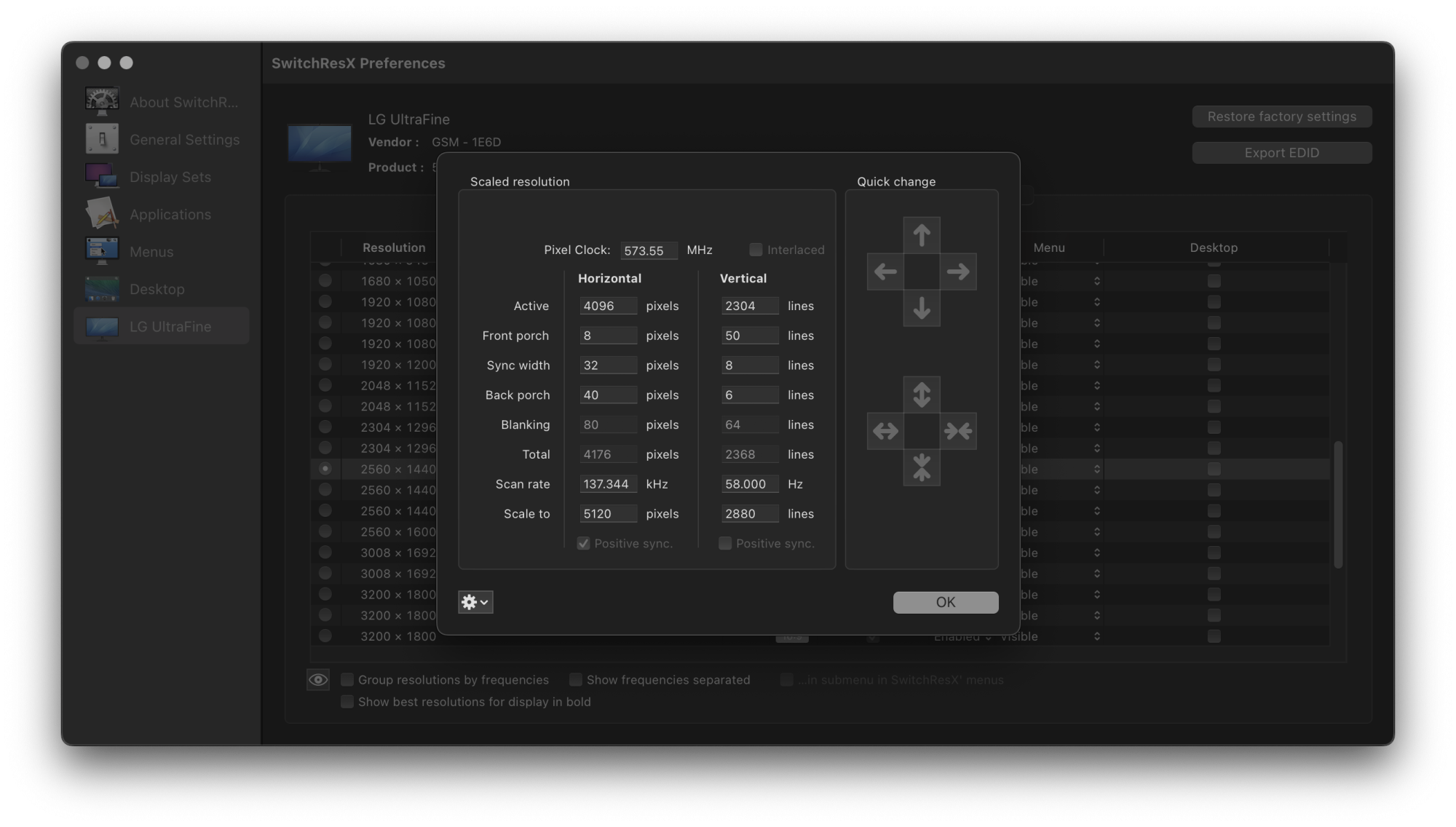The image size is (1456, 827).
Task: Open Applications section in sidebar
Action: [162, 214]
